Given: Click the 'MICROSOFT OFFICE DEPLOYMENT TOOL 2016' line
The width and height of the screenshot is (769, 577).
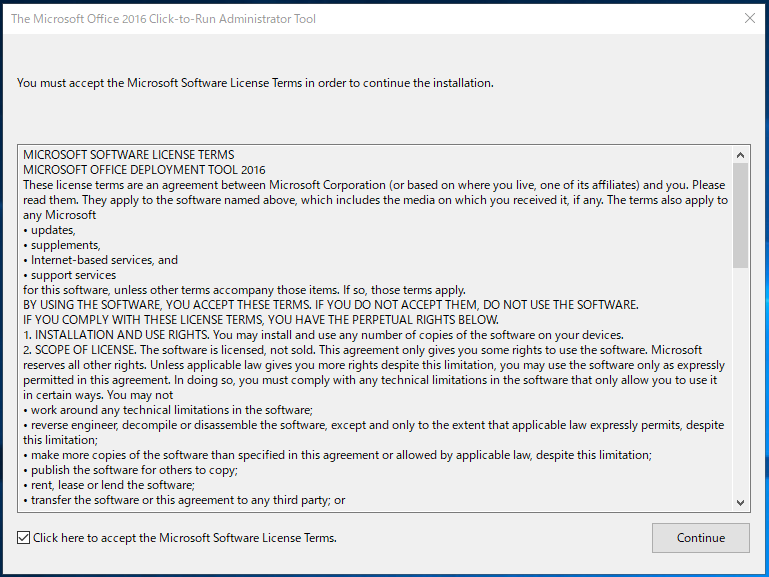Looking at the screenshot, I should (144, 170).
